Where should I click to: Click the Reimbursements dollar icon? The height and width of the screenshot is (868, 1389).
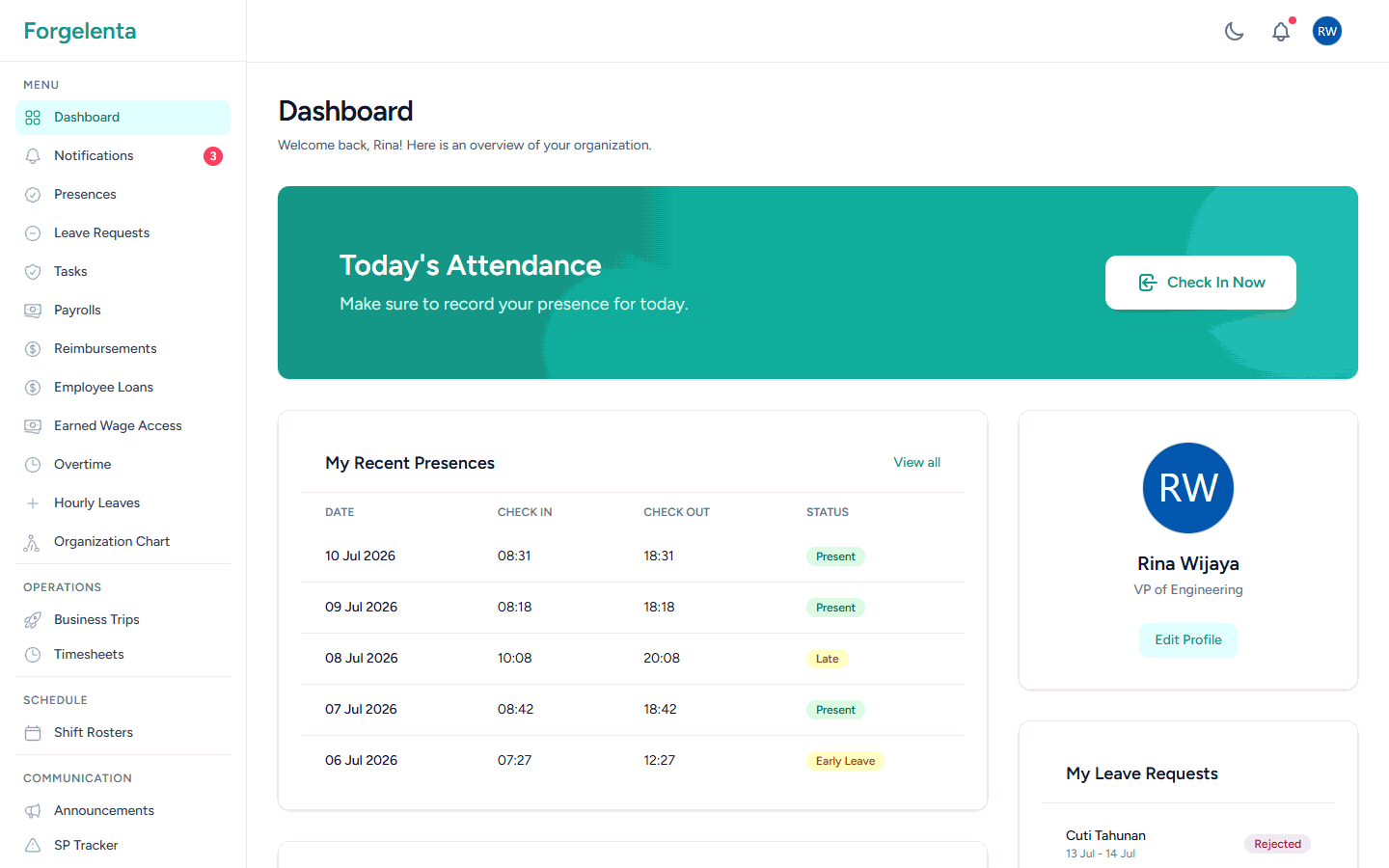pos(33,349)
